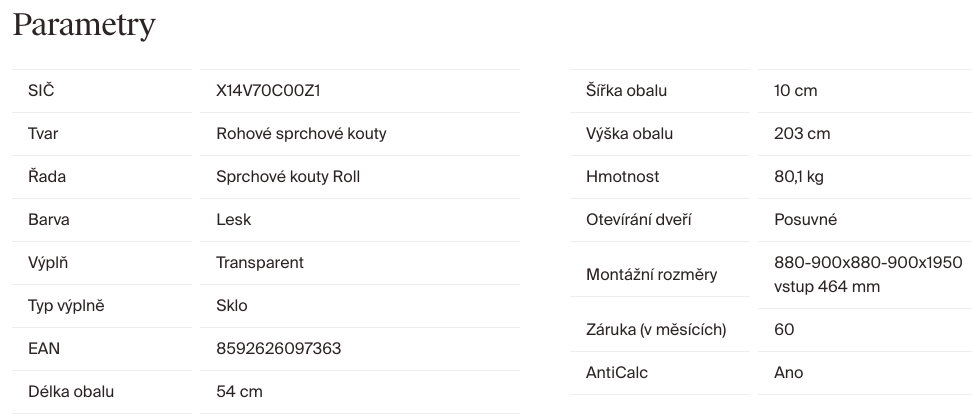Click the warranty value 60
The width and height of the screenshot is (972, 417).
coord(784,329)
